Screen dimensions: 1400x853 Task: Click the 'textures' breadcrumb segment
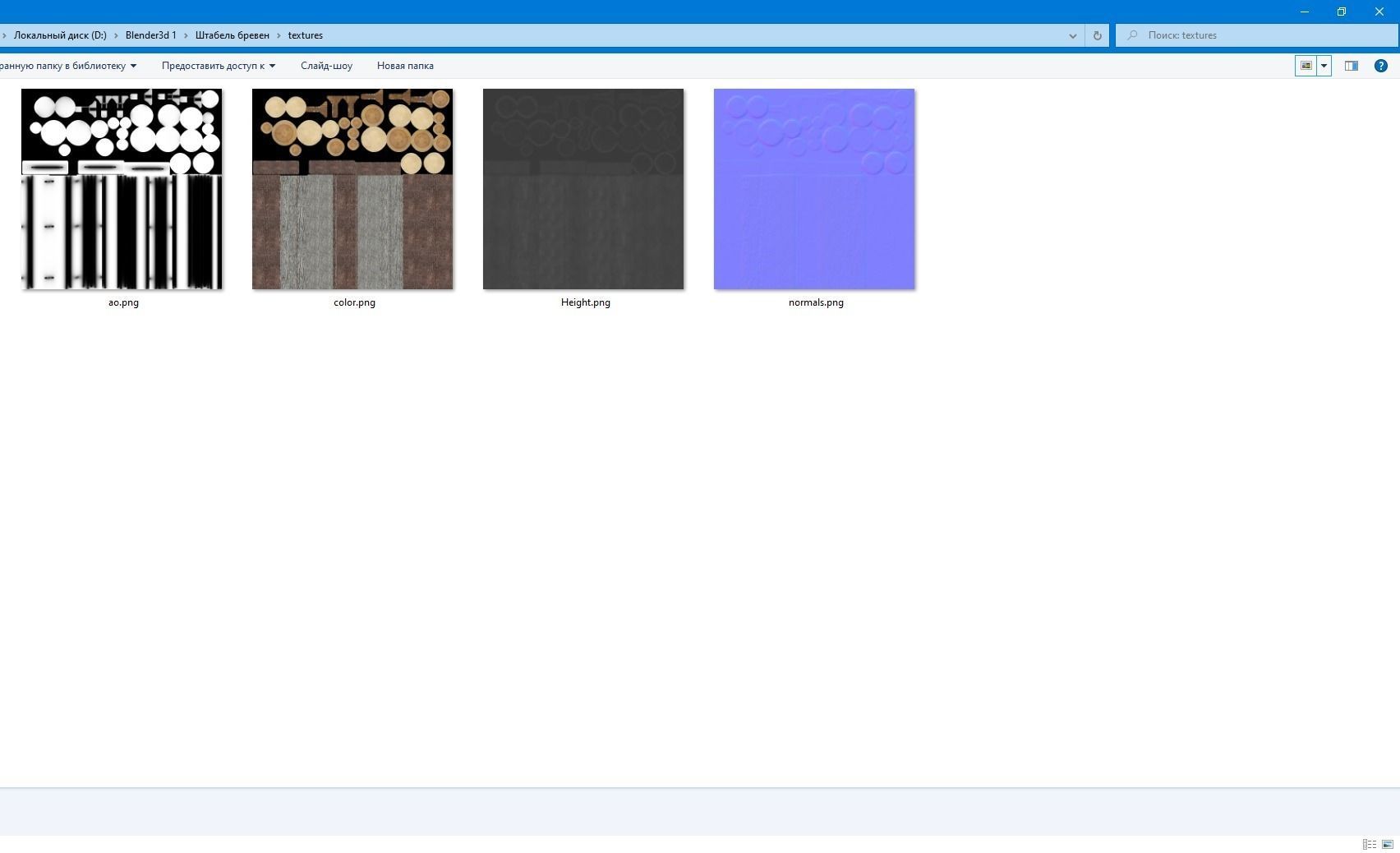306,35
